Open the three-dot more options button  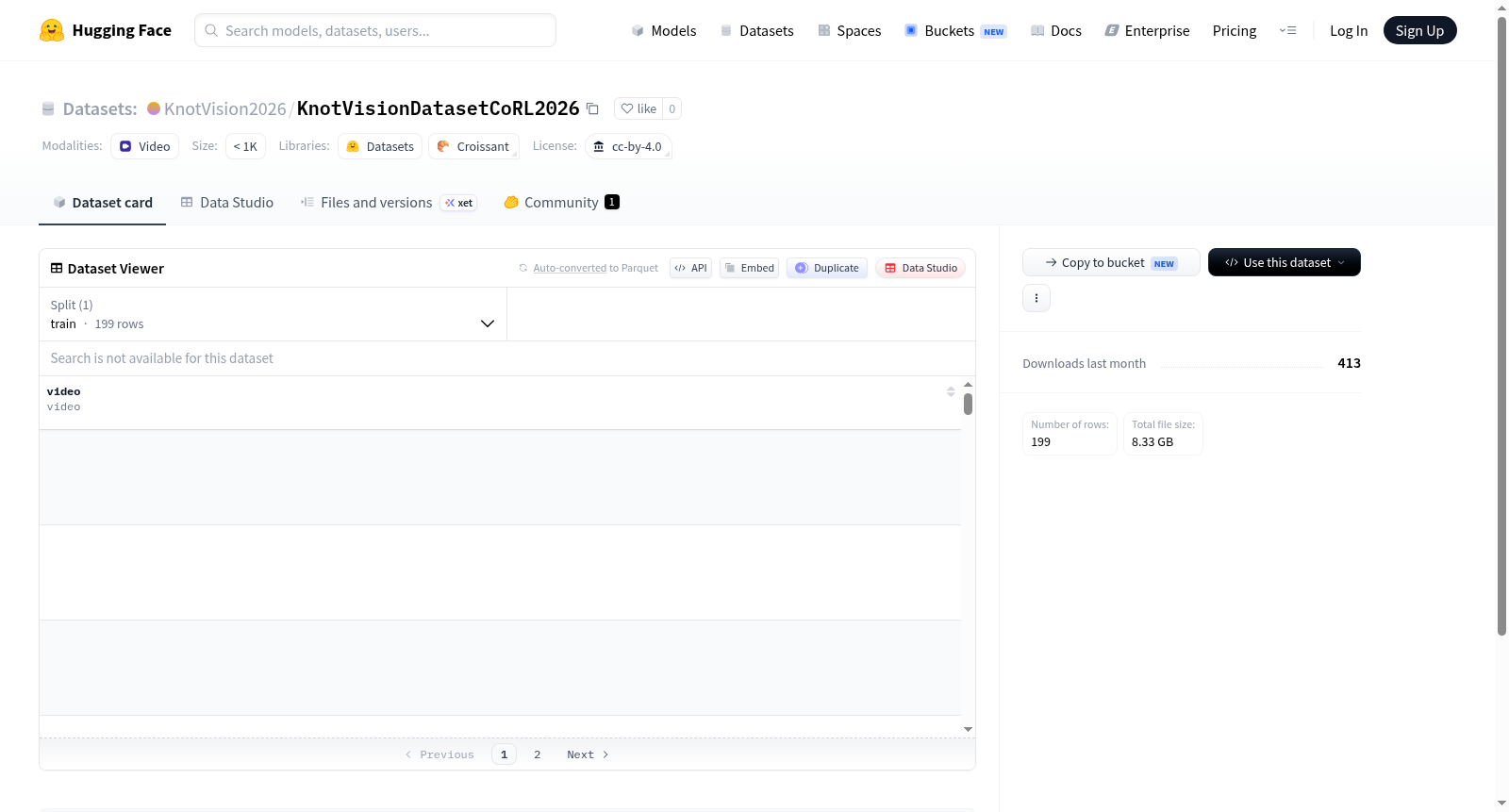1036,298
